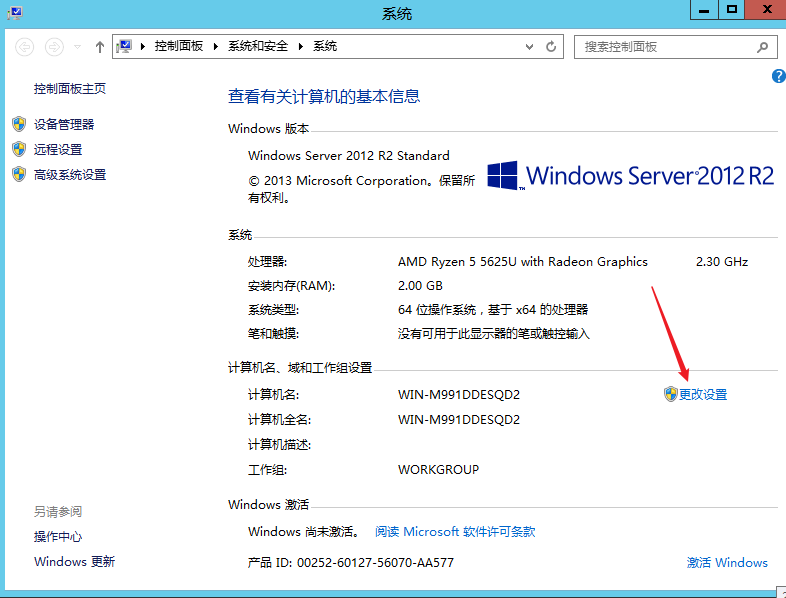Expand the arrow before 控制面板 in the address bar
The height and width of the screenshot is (598, 786).
(x=143, y=47)
